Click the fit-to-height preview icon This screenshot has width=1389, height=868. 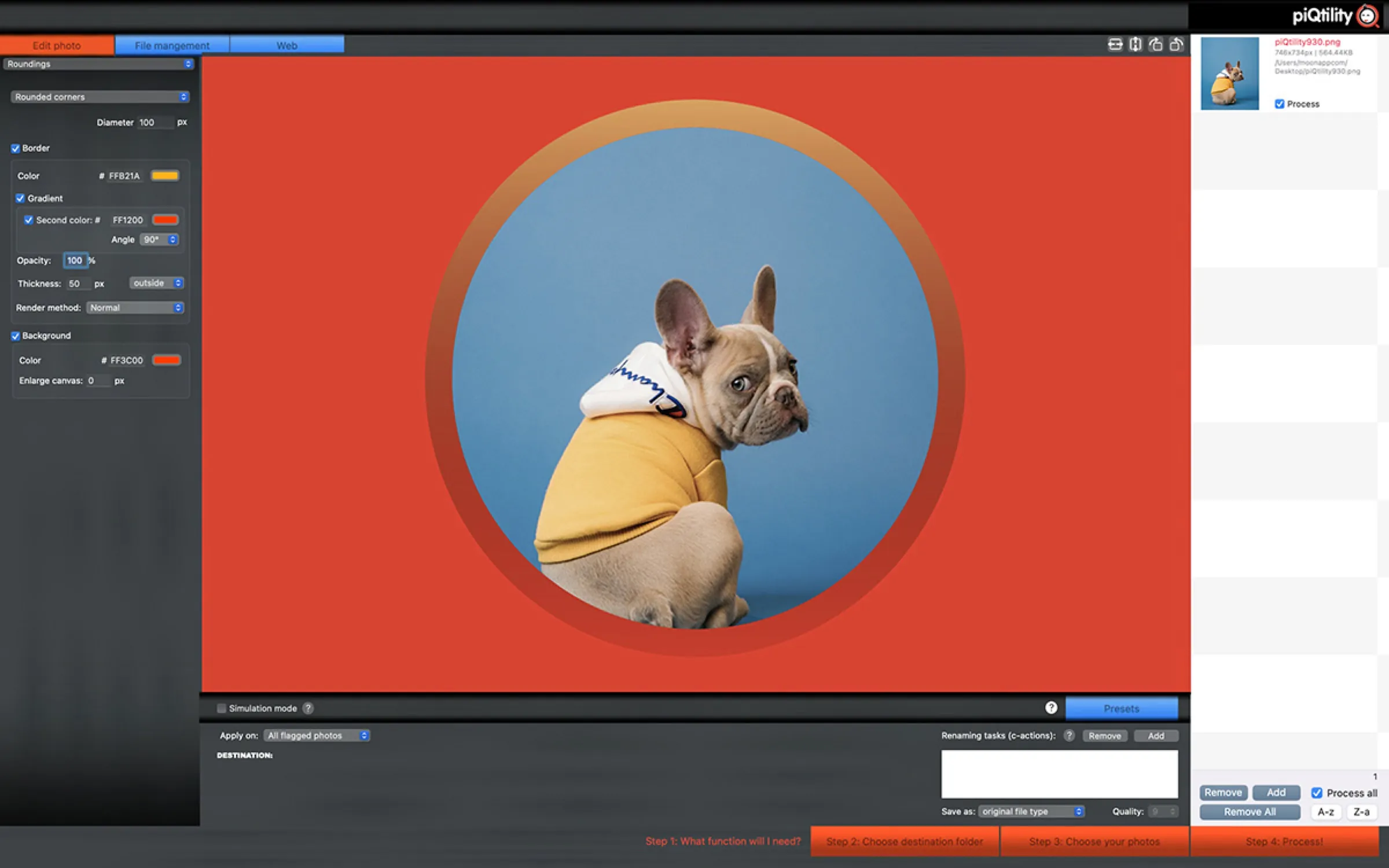point(1135,45)
